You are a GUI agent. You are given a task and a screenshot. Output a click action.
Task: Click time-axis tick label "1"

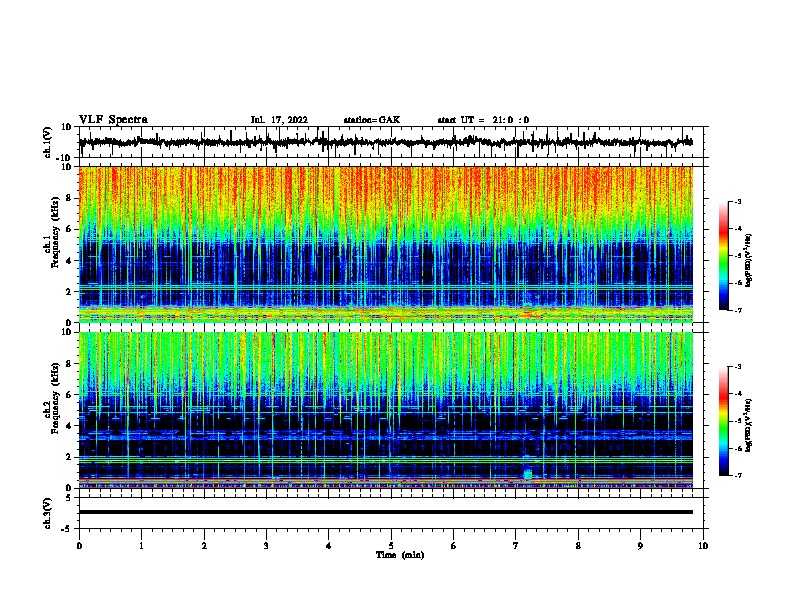pos(141,546)
